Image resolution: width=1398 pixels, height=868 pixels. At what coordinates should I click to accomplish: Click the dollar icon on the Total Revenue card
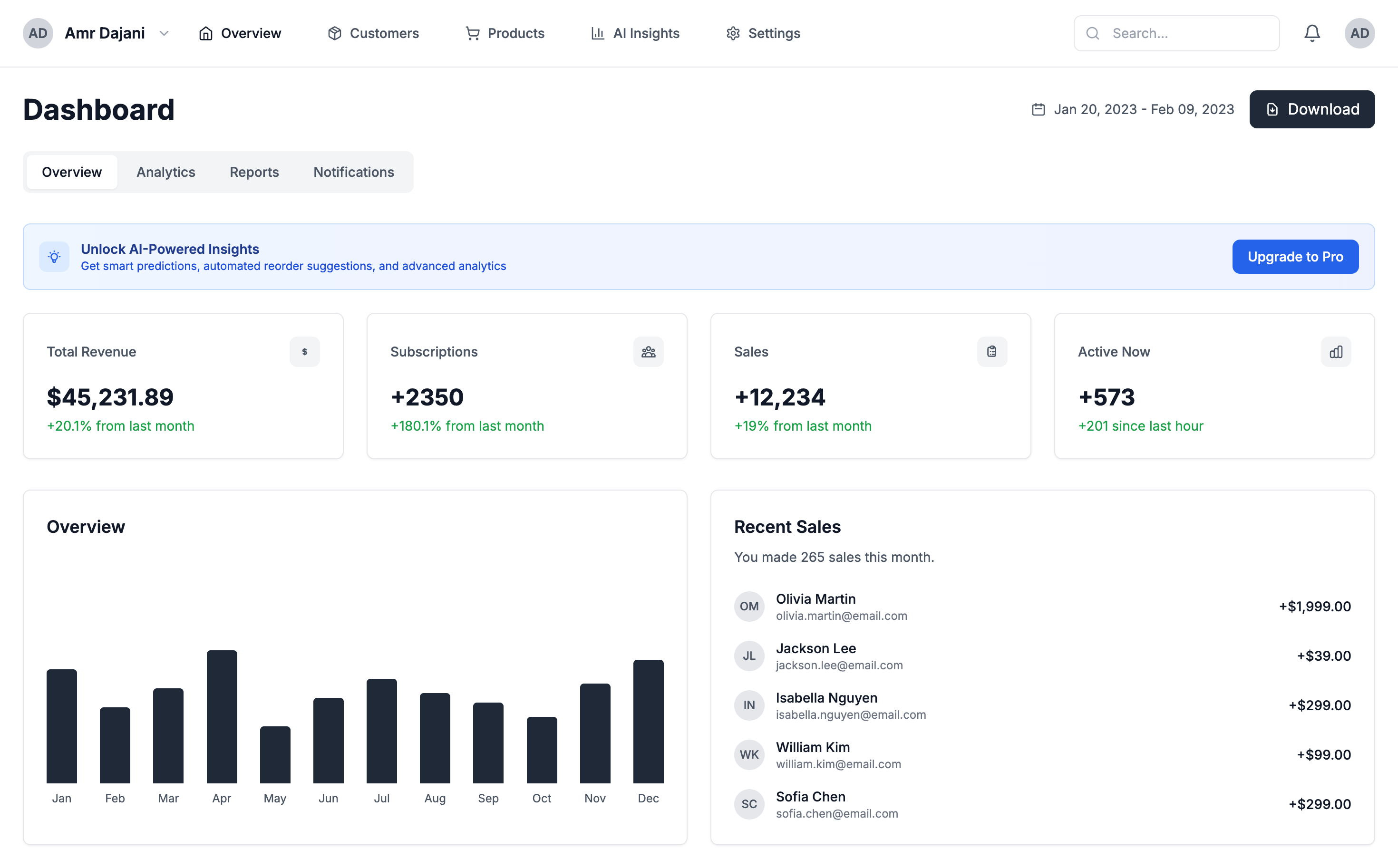(304, 351)
